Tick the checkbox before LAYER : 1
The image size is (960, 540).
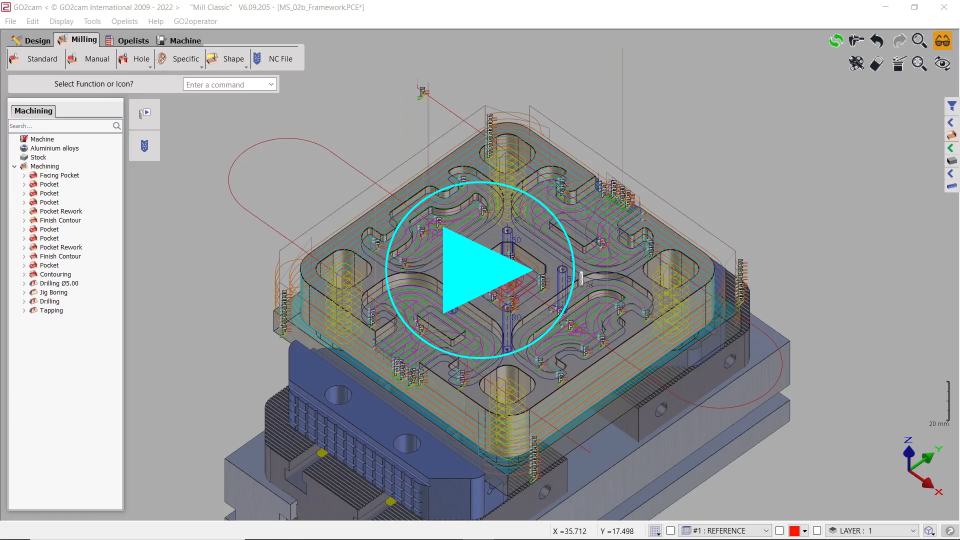tap(817, 531)
